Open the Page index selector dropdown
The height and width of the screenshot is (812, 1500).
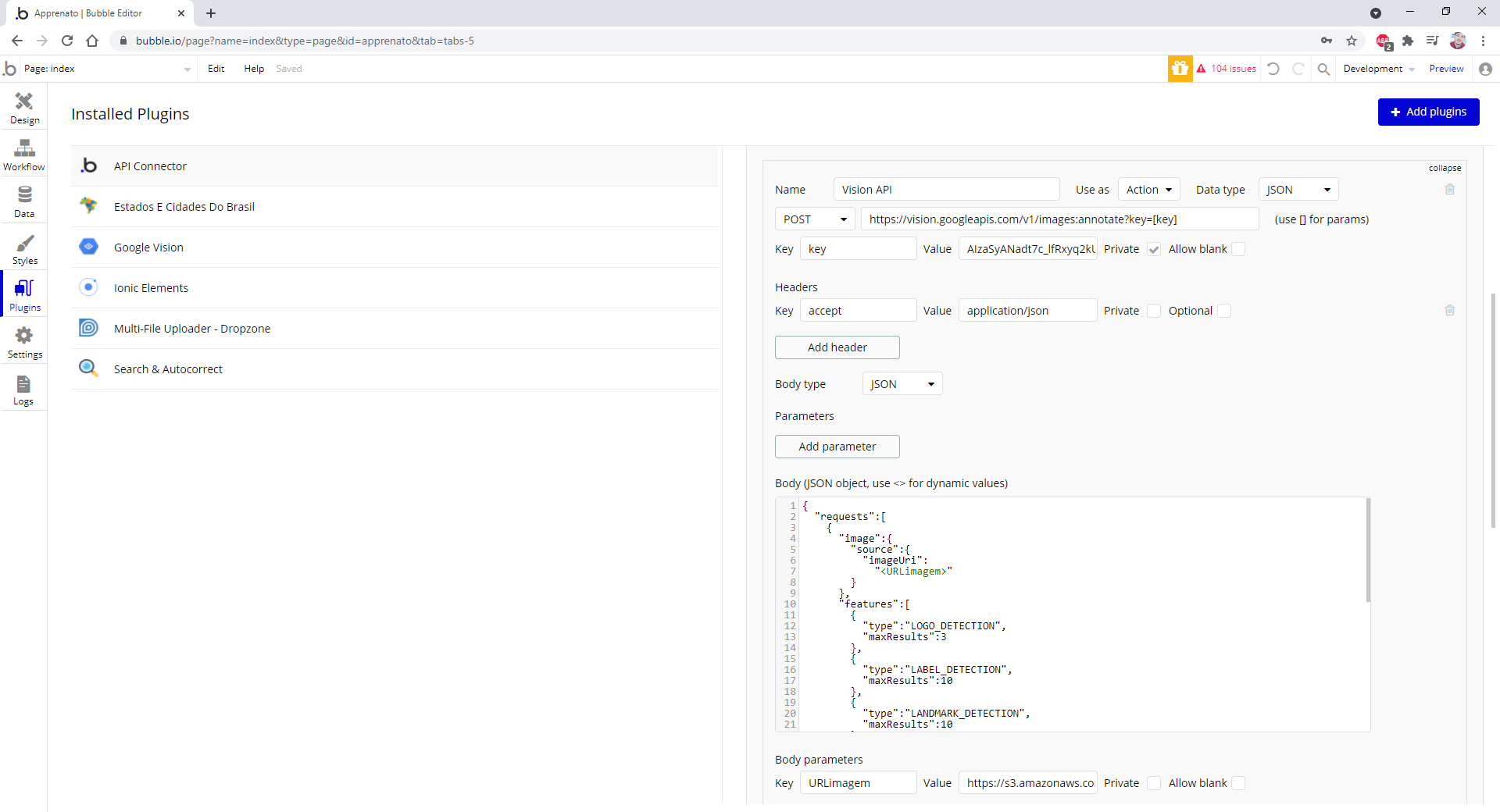107,69
